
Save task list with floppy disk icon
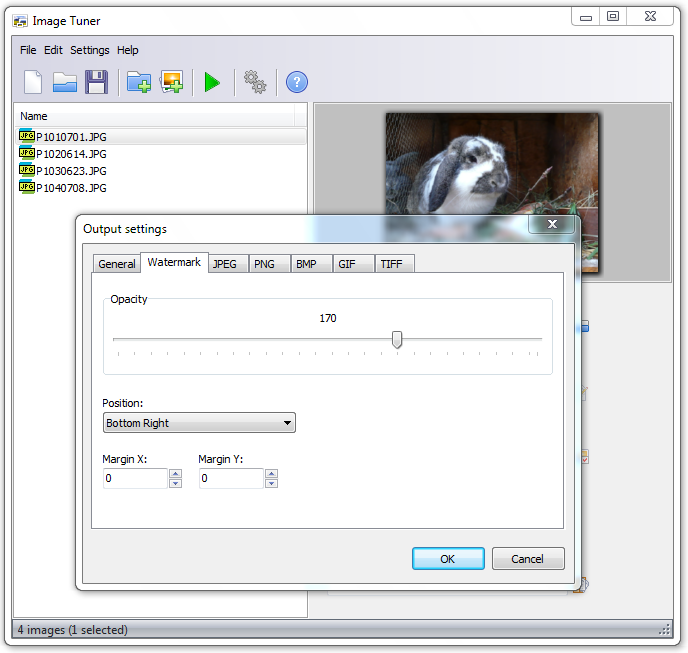click(x=97, y=82)
